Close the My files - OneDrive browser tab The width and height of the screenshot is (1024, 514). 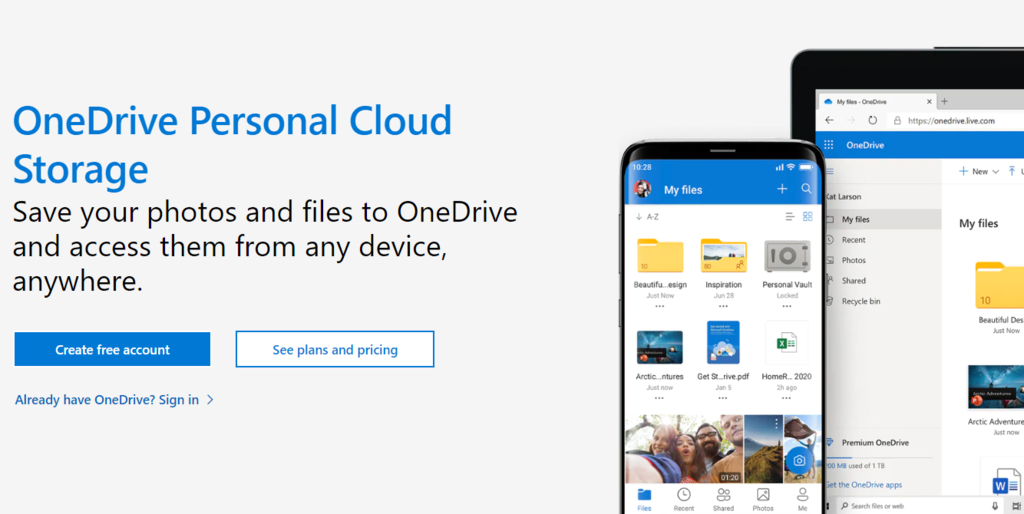930,101
